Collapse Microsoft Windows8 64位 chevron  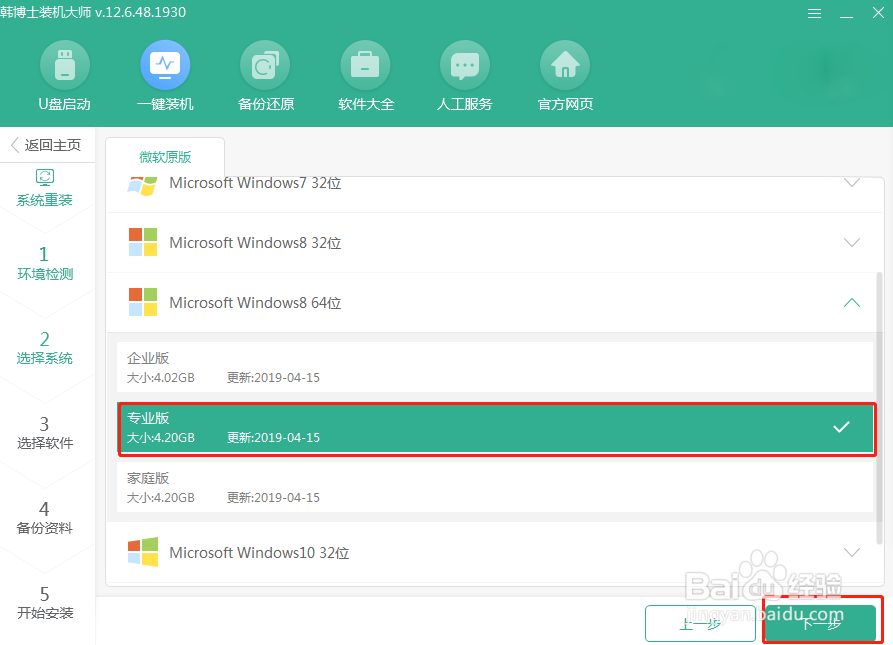pos(851,303)
